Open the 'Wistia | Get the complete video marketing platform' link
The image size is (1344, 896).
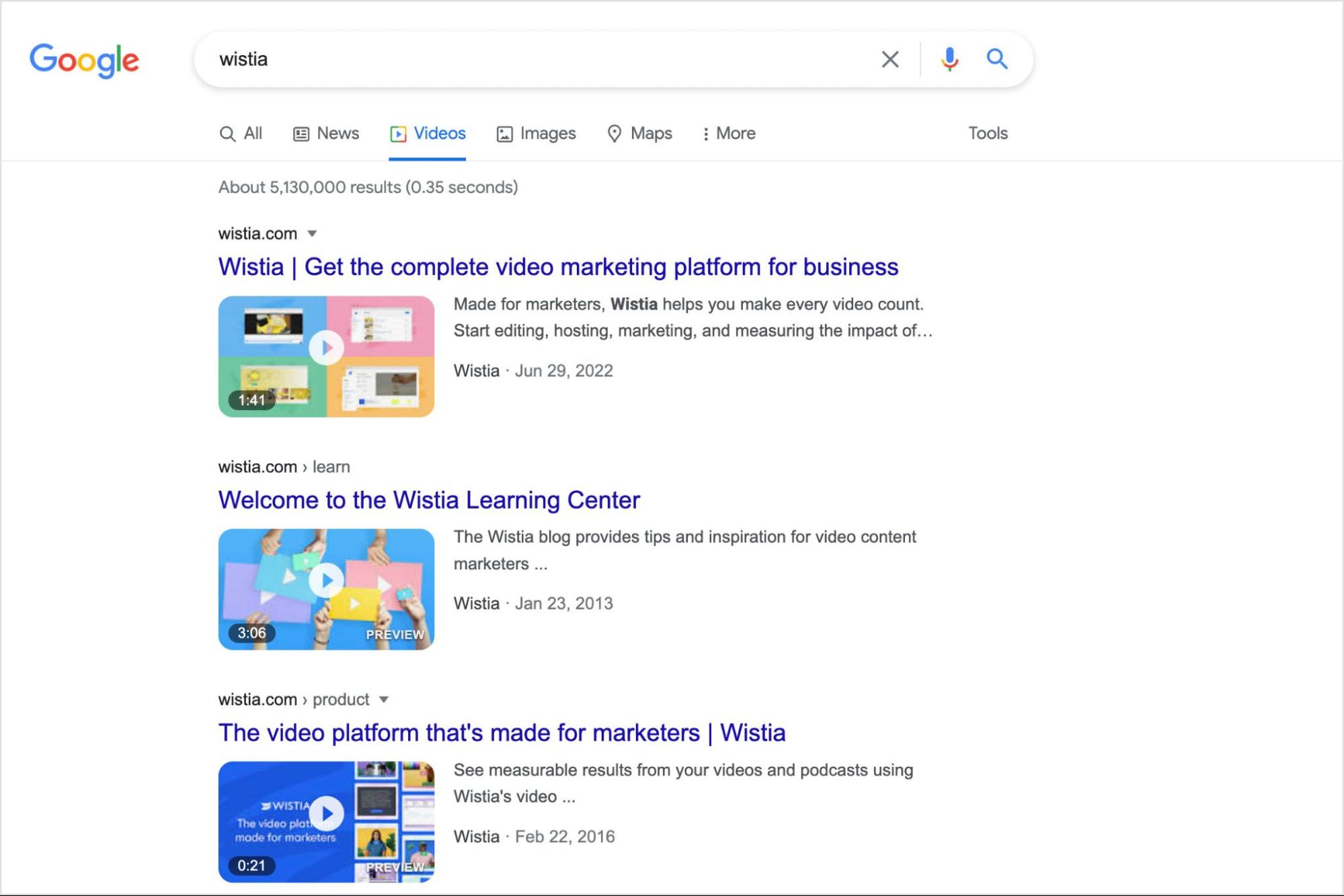pyautogui.click(x=558, y=267)
